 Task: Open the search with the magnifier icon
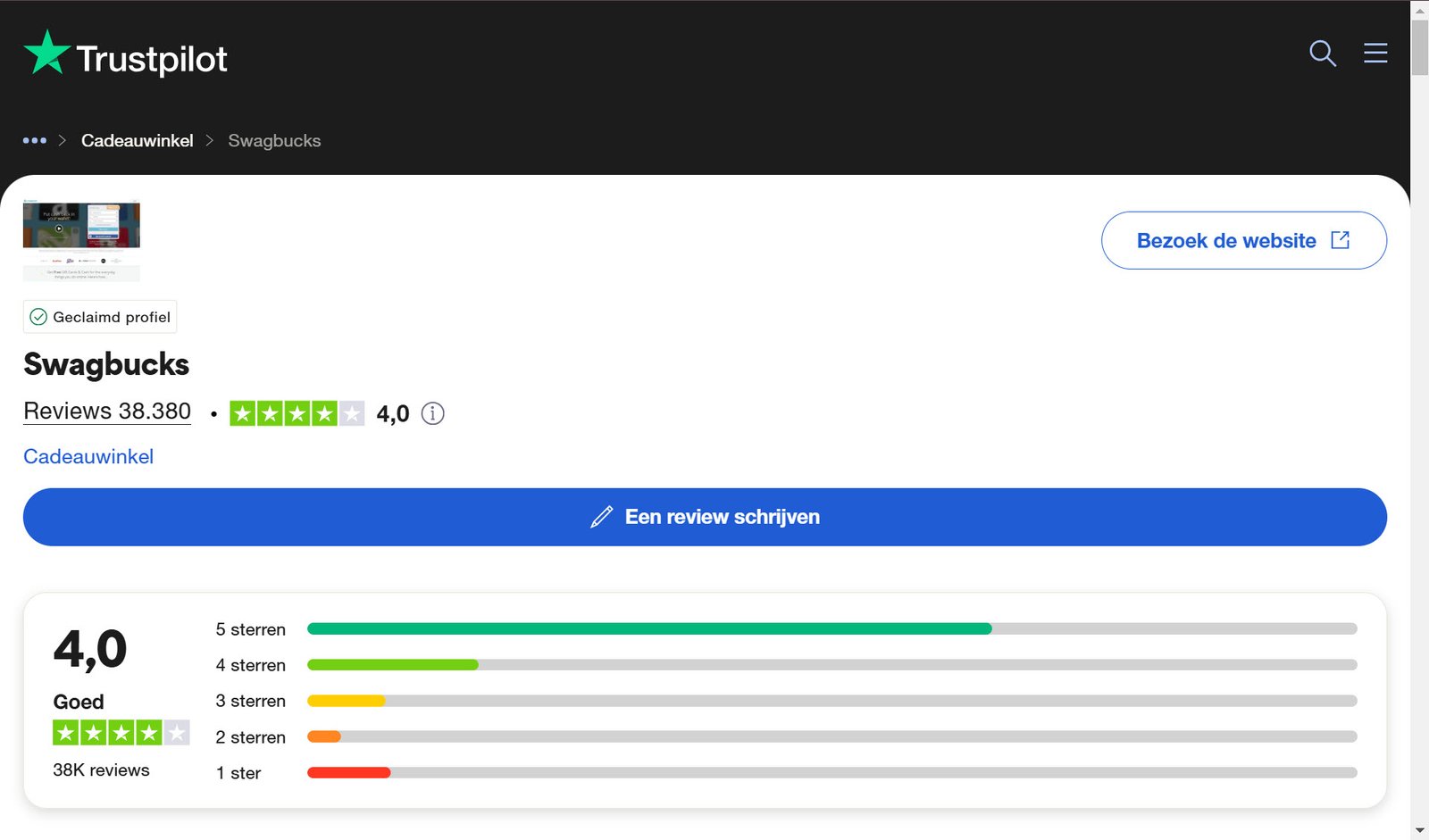tap(1323, 54)
